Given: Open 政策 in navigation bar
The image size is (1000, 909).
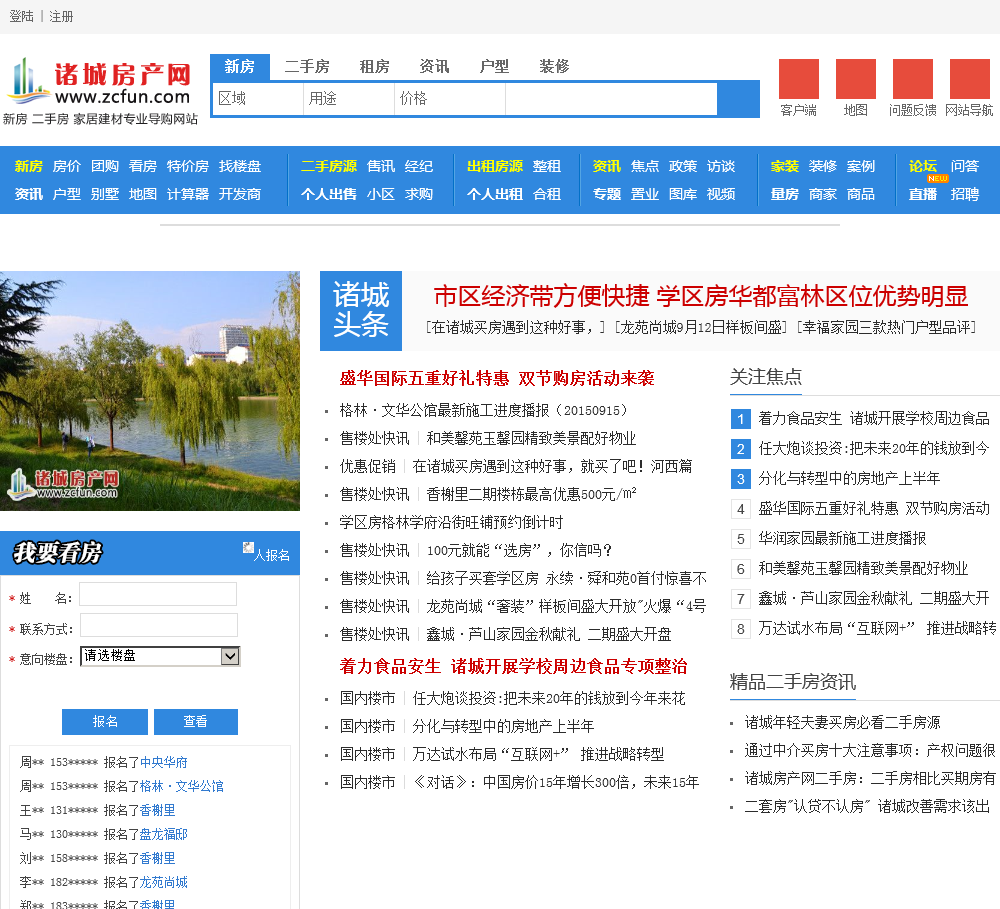Looking at the screenshot, I should pos(683,166).
